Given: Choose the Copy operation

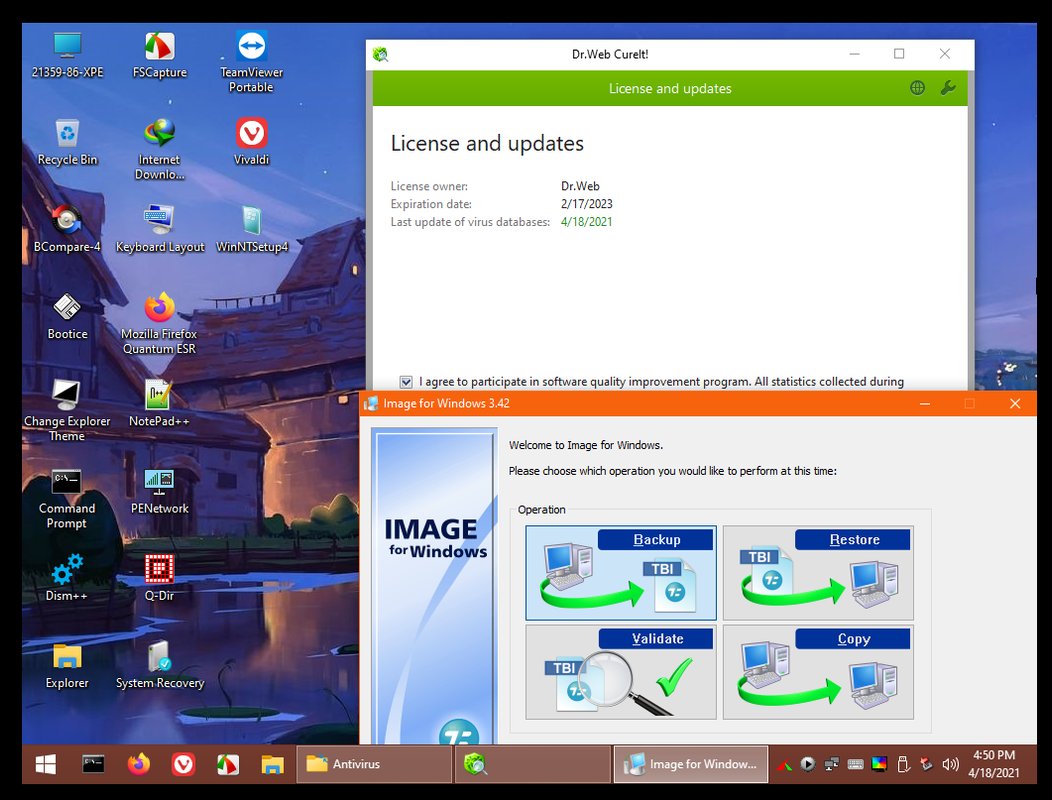Looking at the screenshot, I should (818, 672).
